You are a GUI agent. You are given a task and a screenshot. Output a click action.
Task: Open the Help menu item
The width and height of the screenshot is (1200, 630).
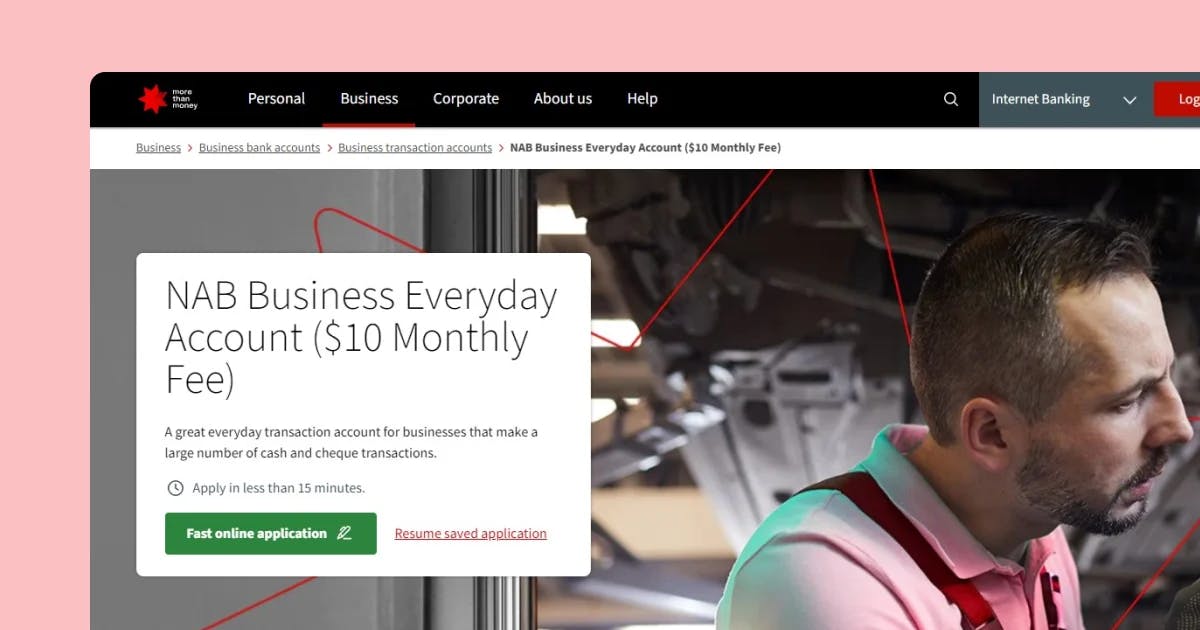tap(642, 98)
